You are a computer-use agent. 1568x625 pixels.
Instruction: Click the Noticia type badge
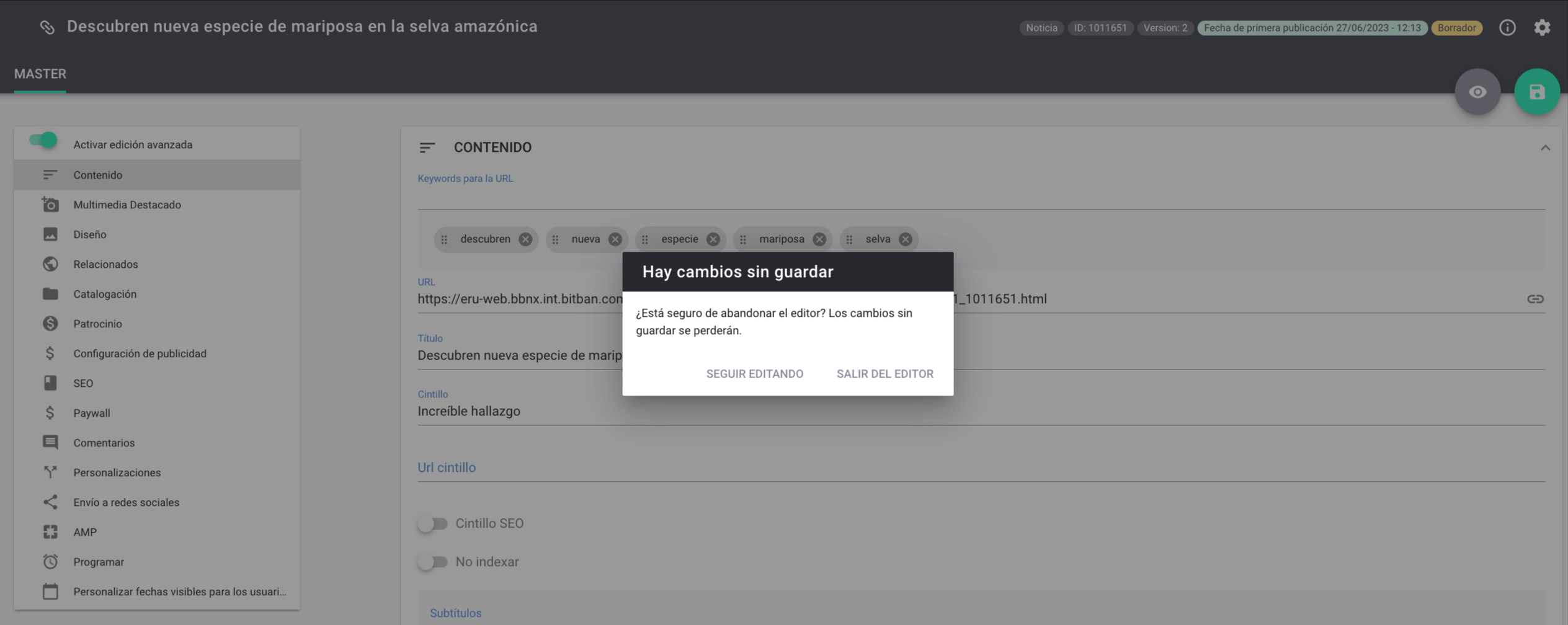pyautogui.click(x=1041, y=28)
